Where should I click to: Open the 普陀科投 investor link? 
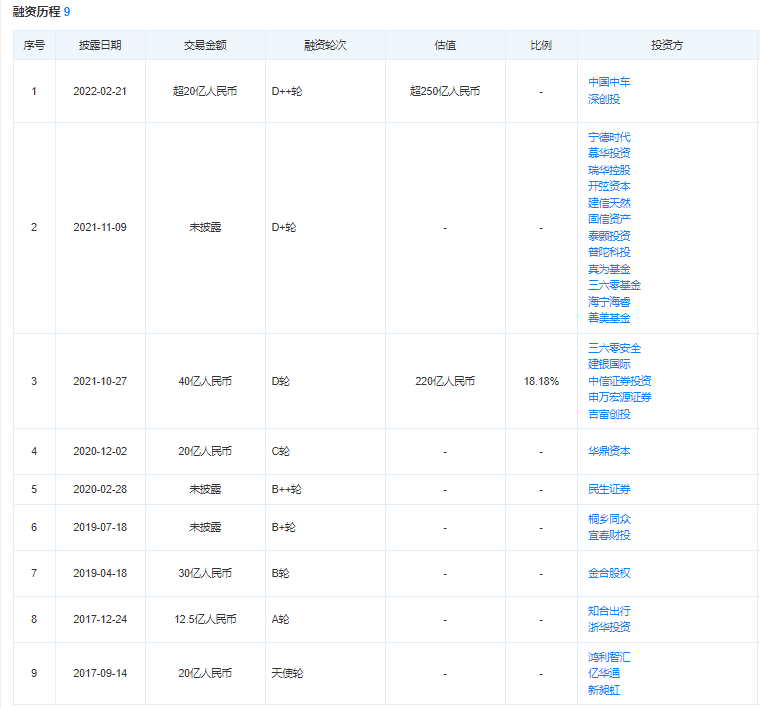pos(609,252)
